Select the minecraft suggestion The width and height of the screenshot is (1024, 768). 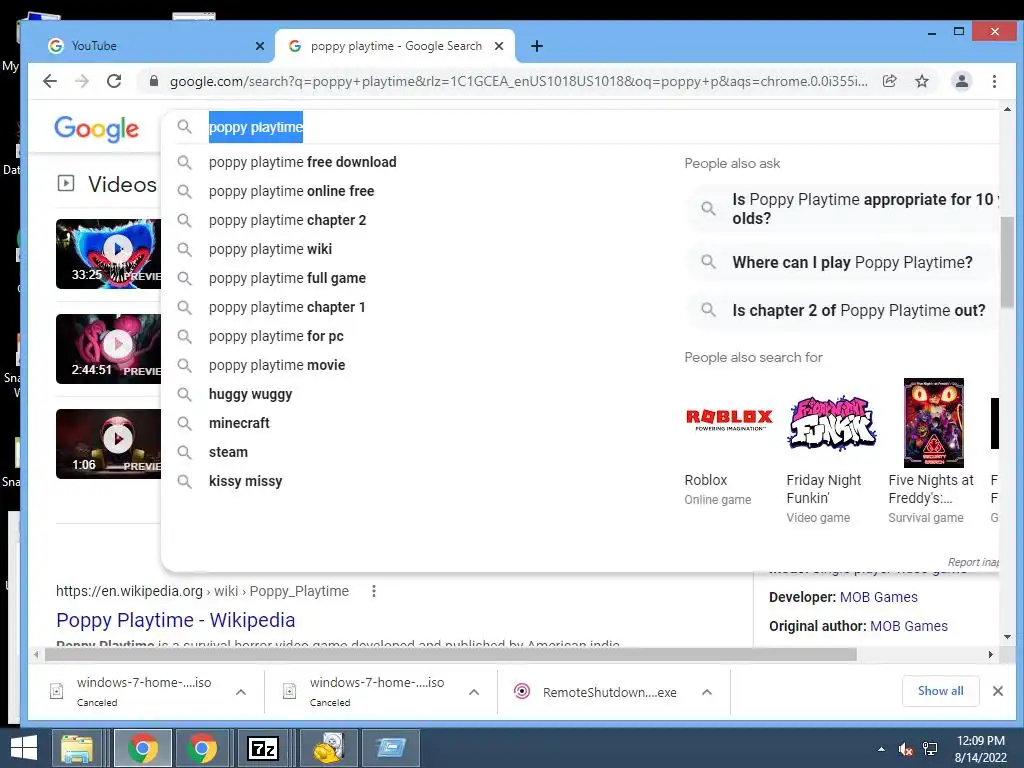coord(239,423)
